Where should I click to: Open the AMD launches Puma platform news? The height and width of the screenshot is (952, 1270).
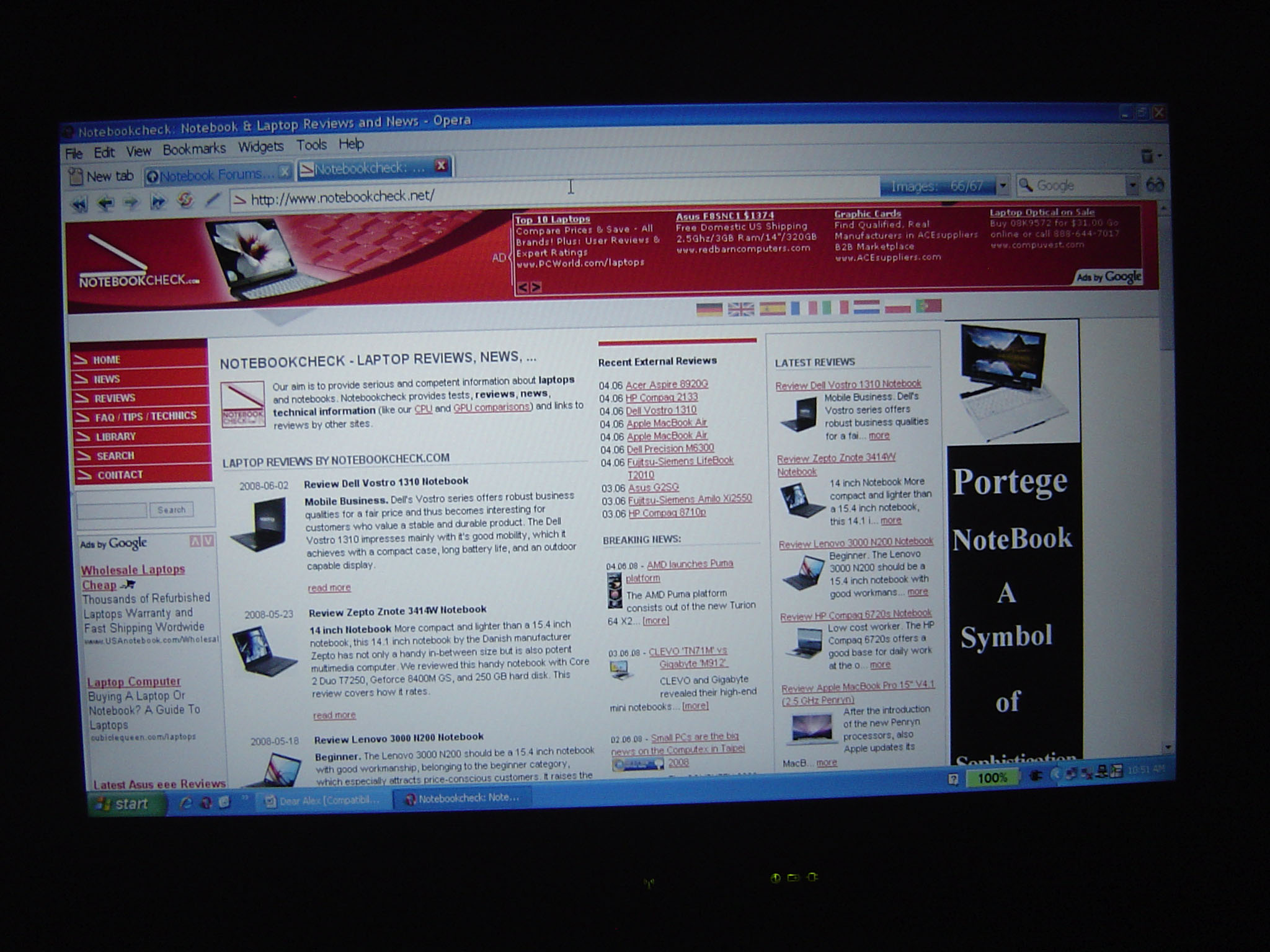click(x=679, y=571)
